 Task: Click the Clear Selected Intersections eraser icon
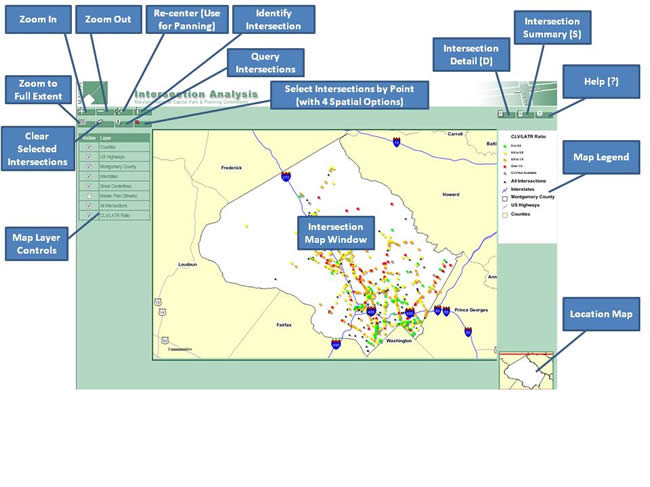tap(104, 123)
